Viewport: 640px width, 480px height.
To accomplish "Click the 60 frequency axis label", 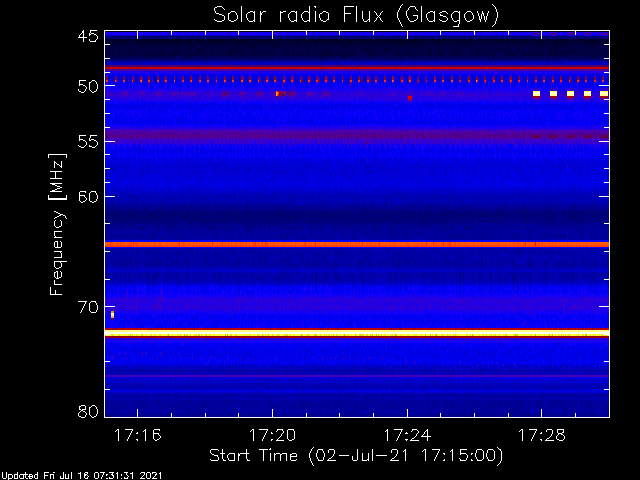I will pyautogui.click(x=88, y=197).
